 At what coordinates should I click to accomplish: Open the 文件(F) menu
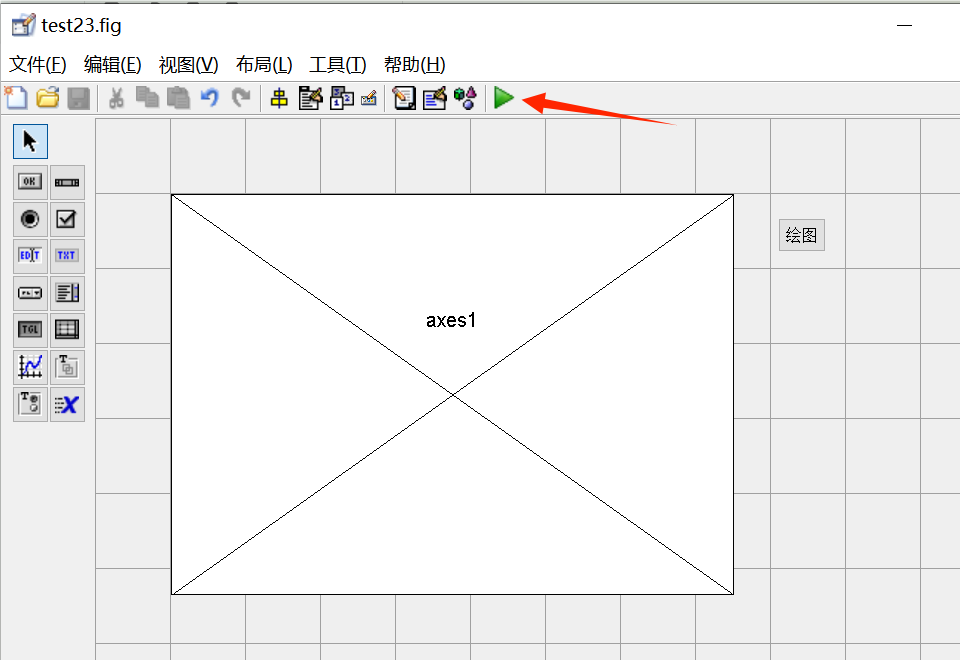tap(37, 65)
